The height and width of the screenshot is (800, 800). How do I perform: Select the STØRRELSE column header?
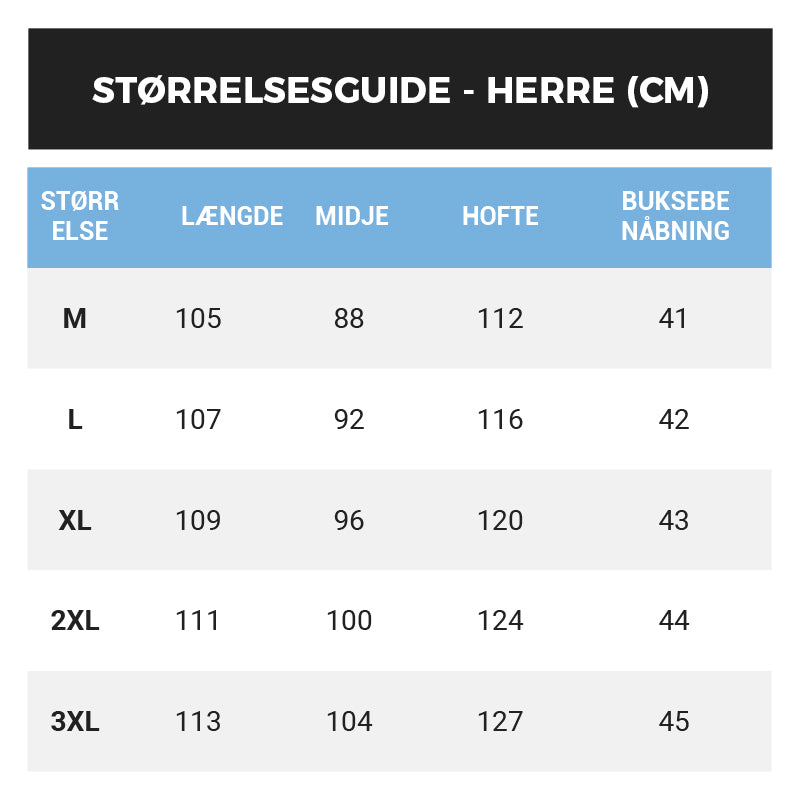[x=80, y=216]
